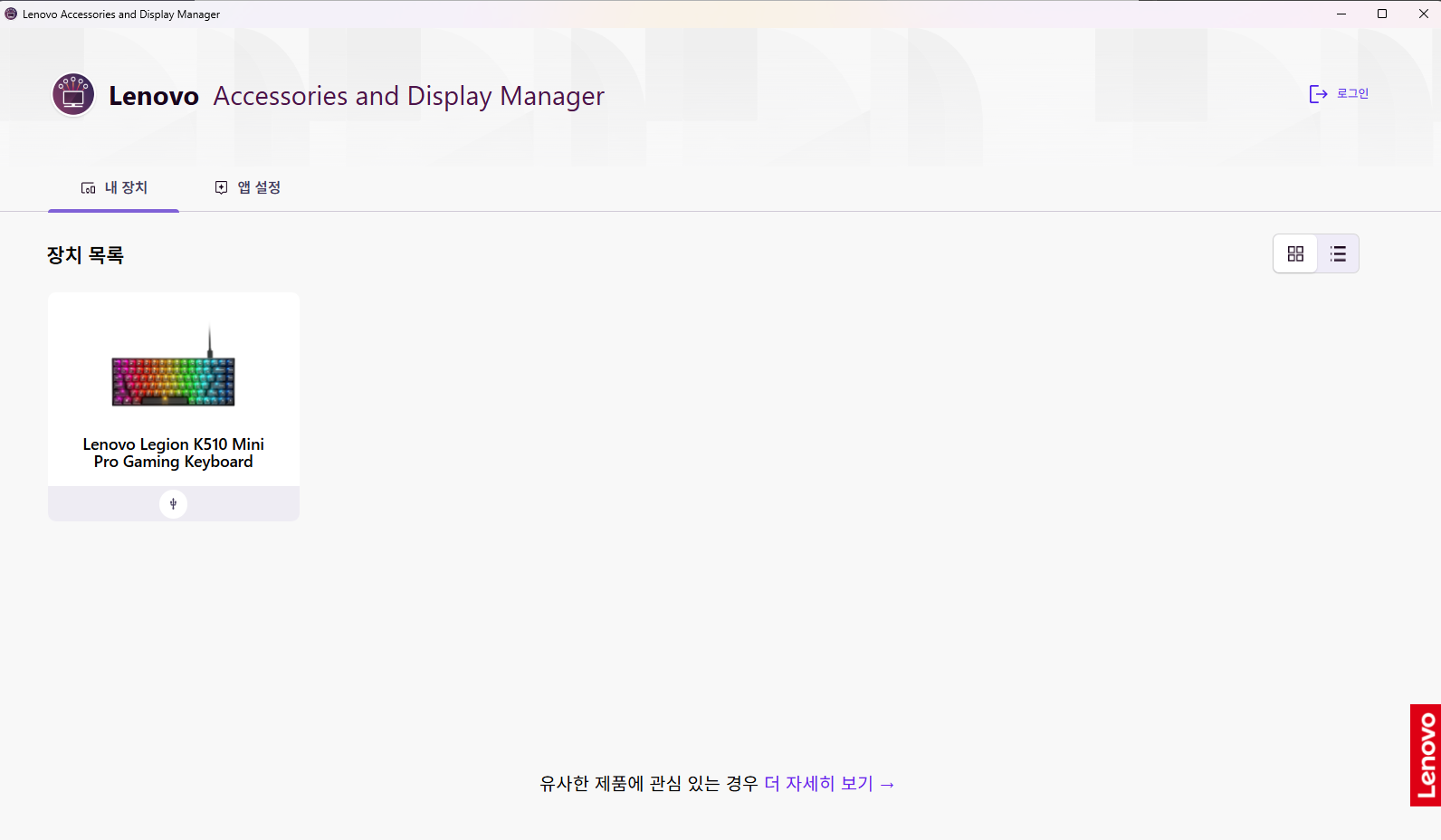Switch to list view of devices

click(x=1338, y=254)
